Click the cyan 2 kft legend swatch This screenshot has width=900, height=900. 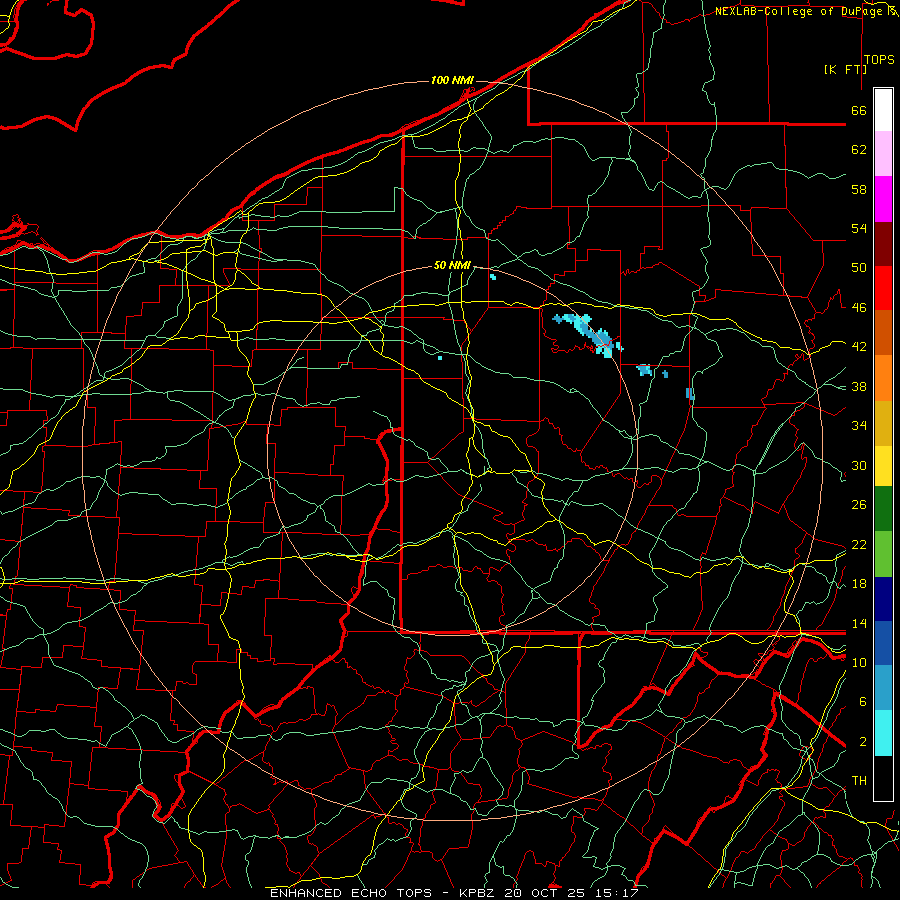tap(883, 733)
